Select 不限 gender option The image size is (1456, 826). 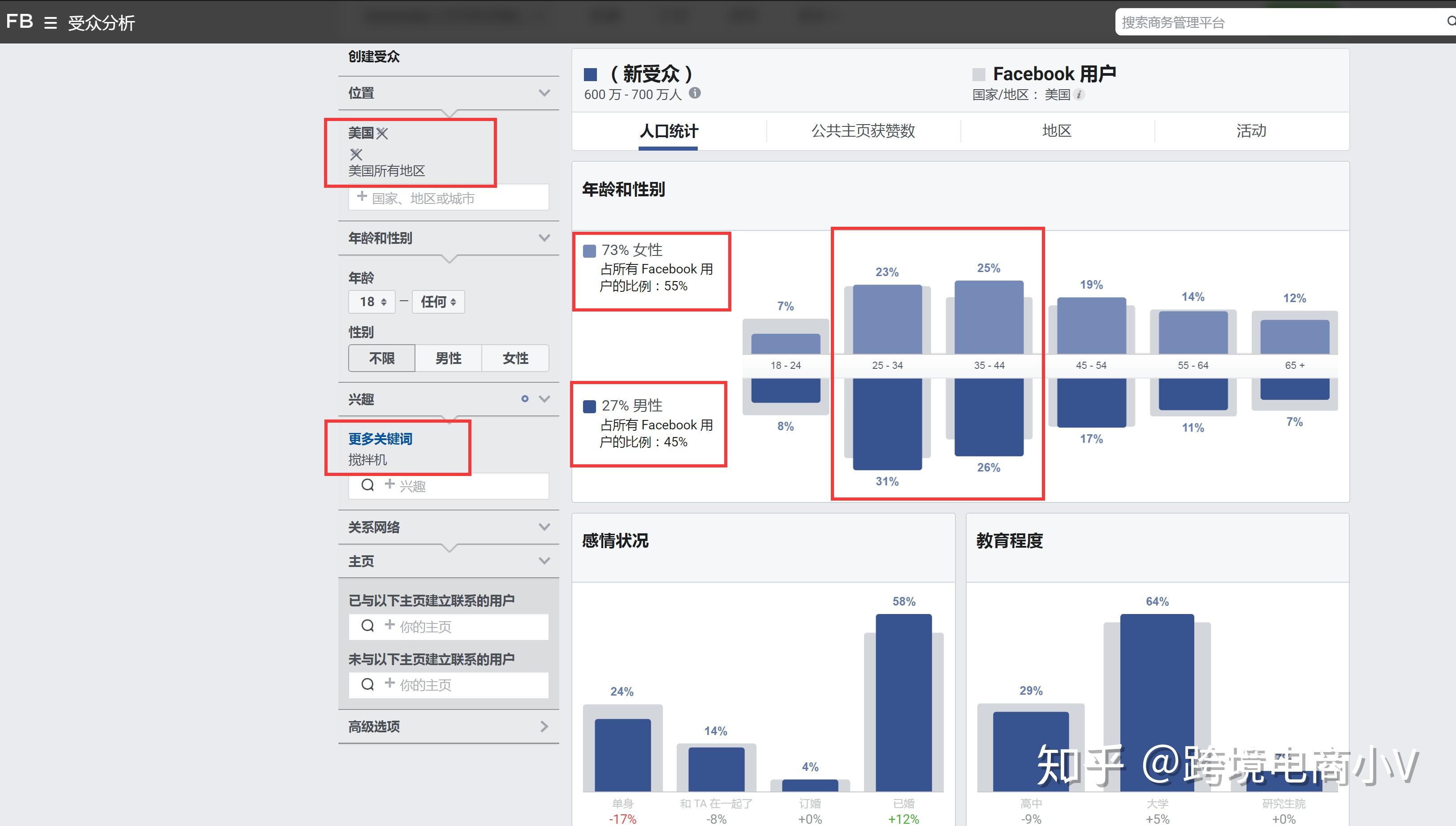[382, 358]
